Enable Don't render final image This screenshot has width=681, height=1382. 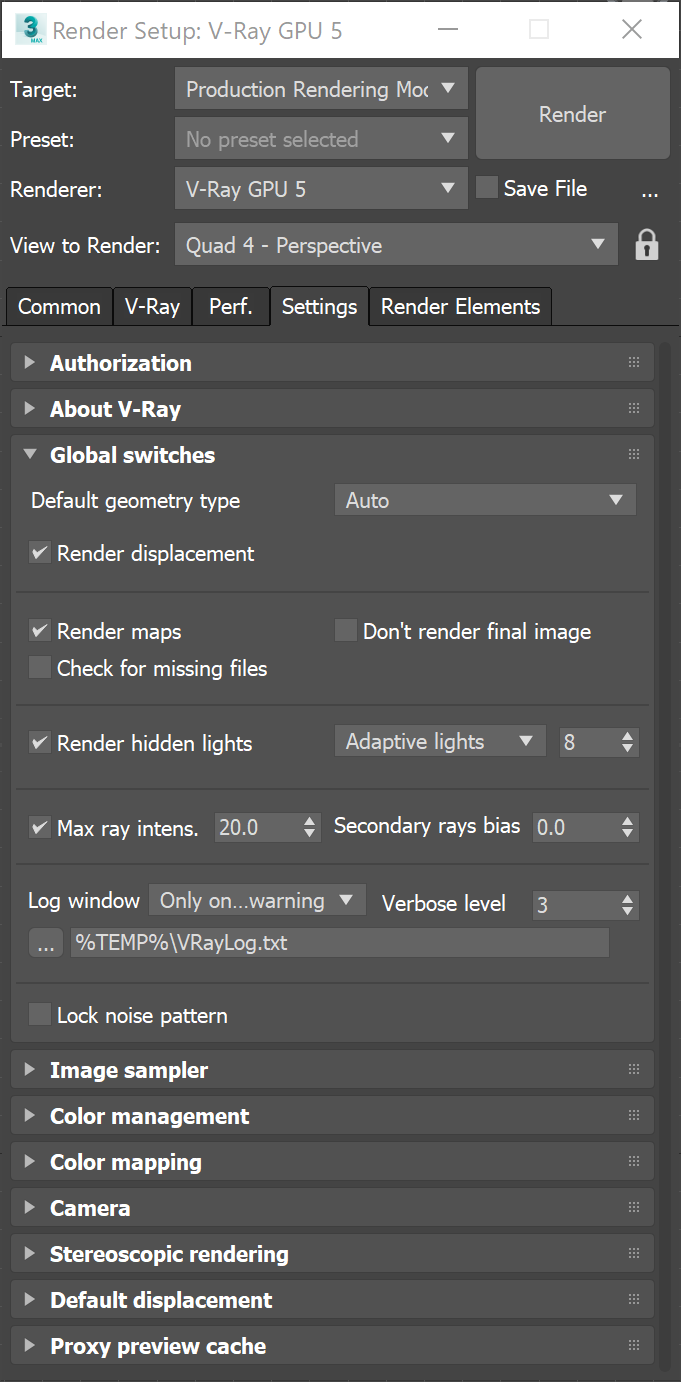(x=345, y=630)
